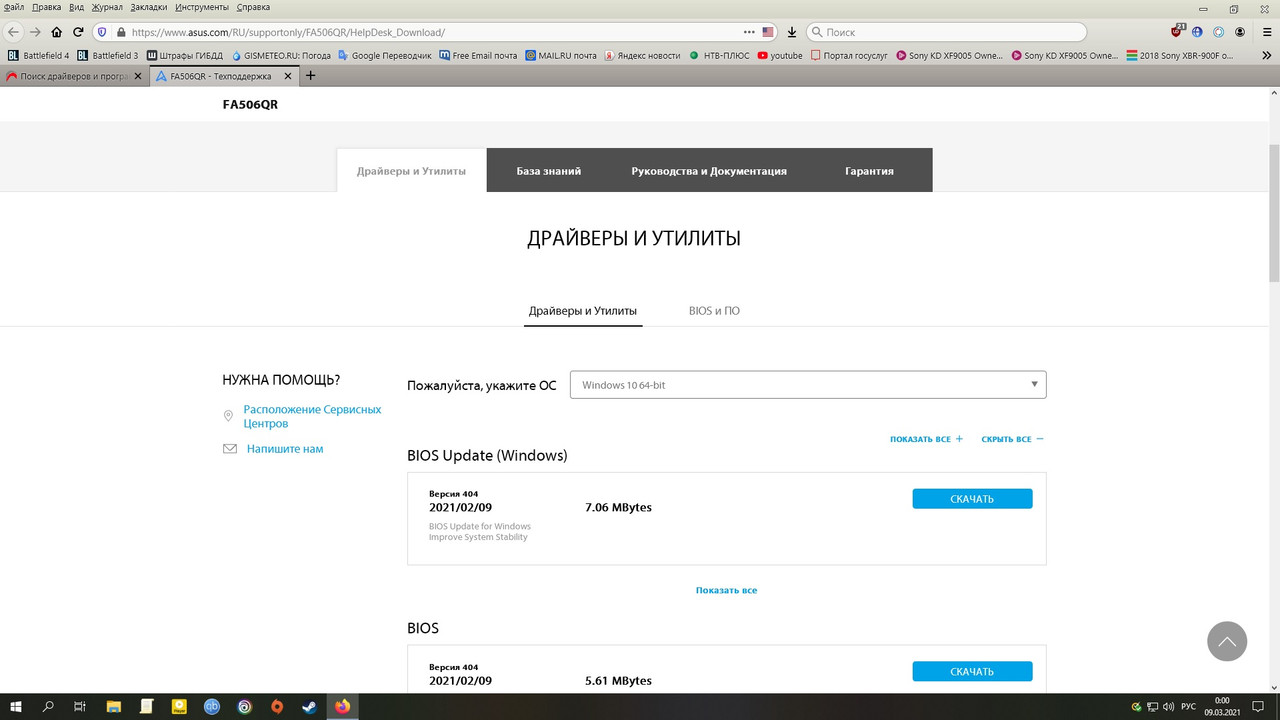
Task: Go back to the previous page
Action: point(15,32)
